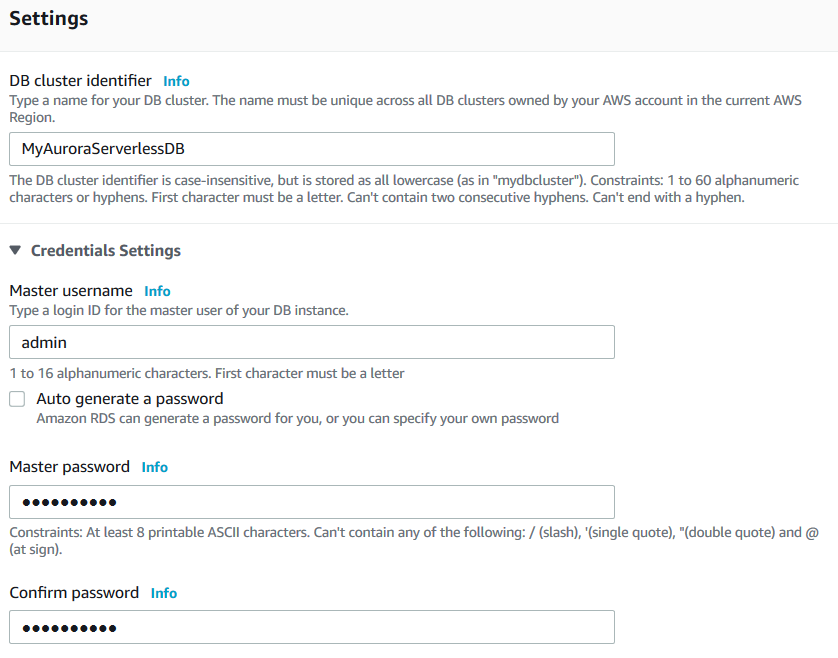Open Info link next to Master username
Viewport: 838px width, 658px height.
157,291
